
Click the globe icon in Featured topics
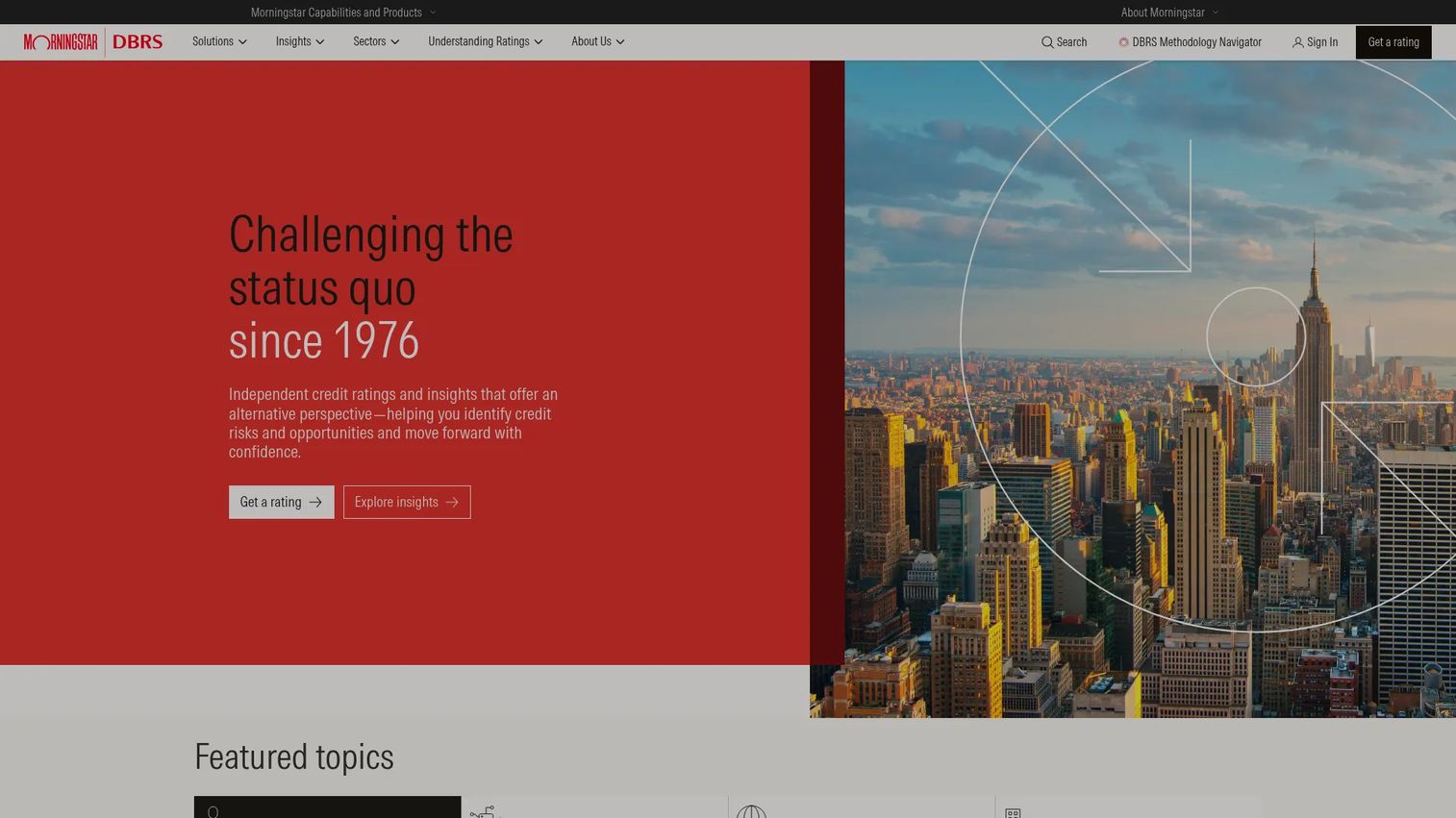751,812
